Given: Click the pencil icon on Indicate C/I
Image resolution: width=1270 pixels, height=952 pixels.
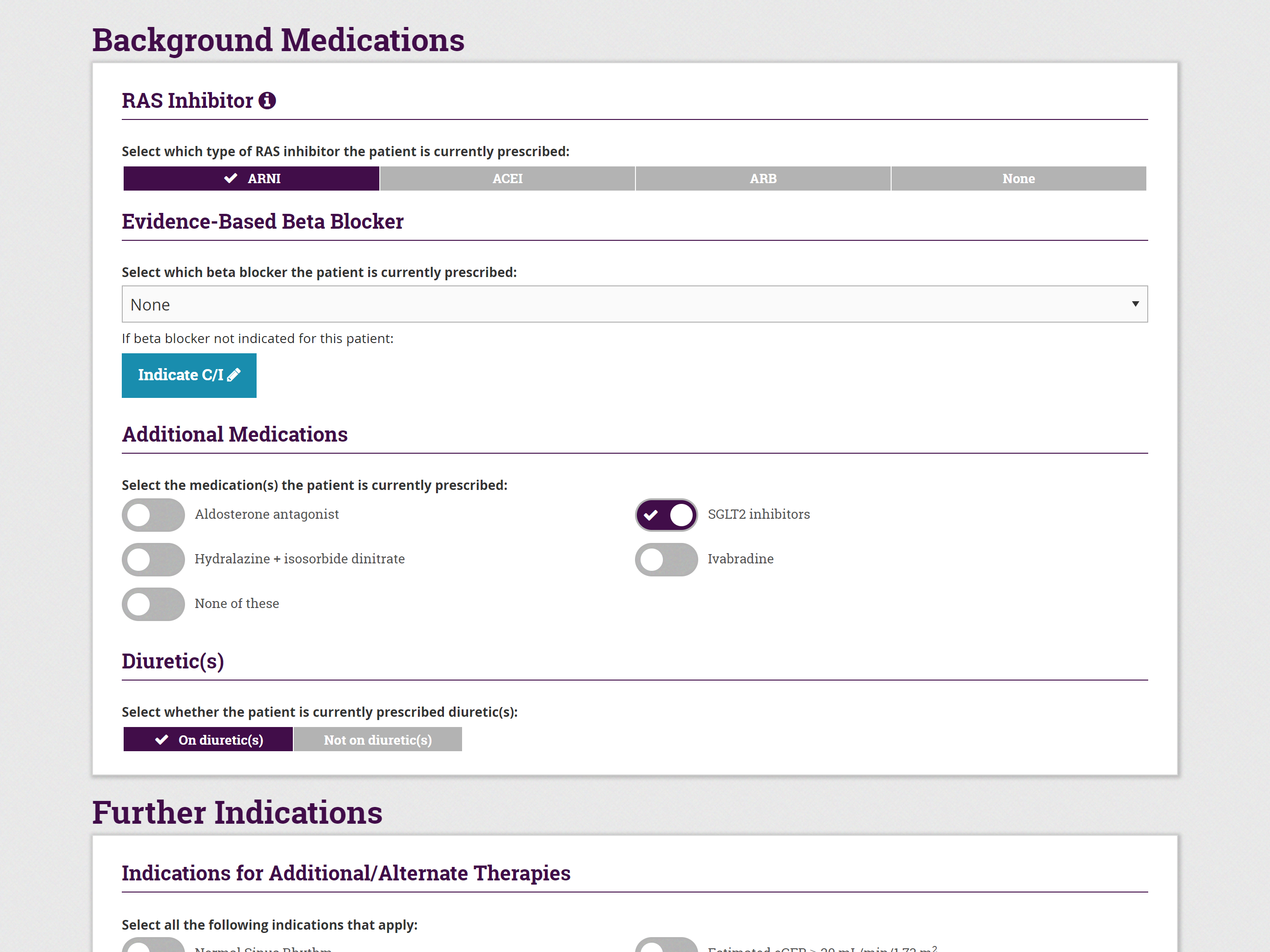Looking at the screenshot, I should pos(233,375).
